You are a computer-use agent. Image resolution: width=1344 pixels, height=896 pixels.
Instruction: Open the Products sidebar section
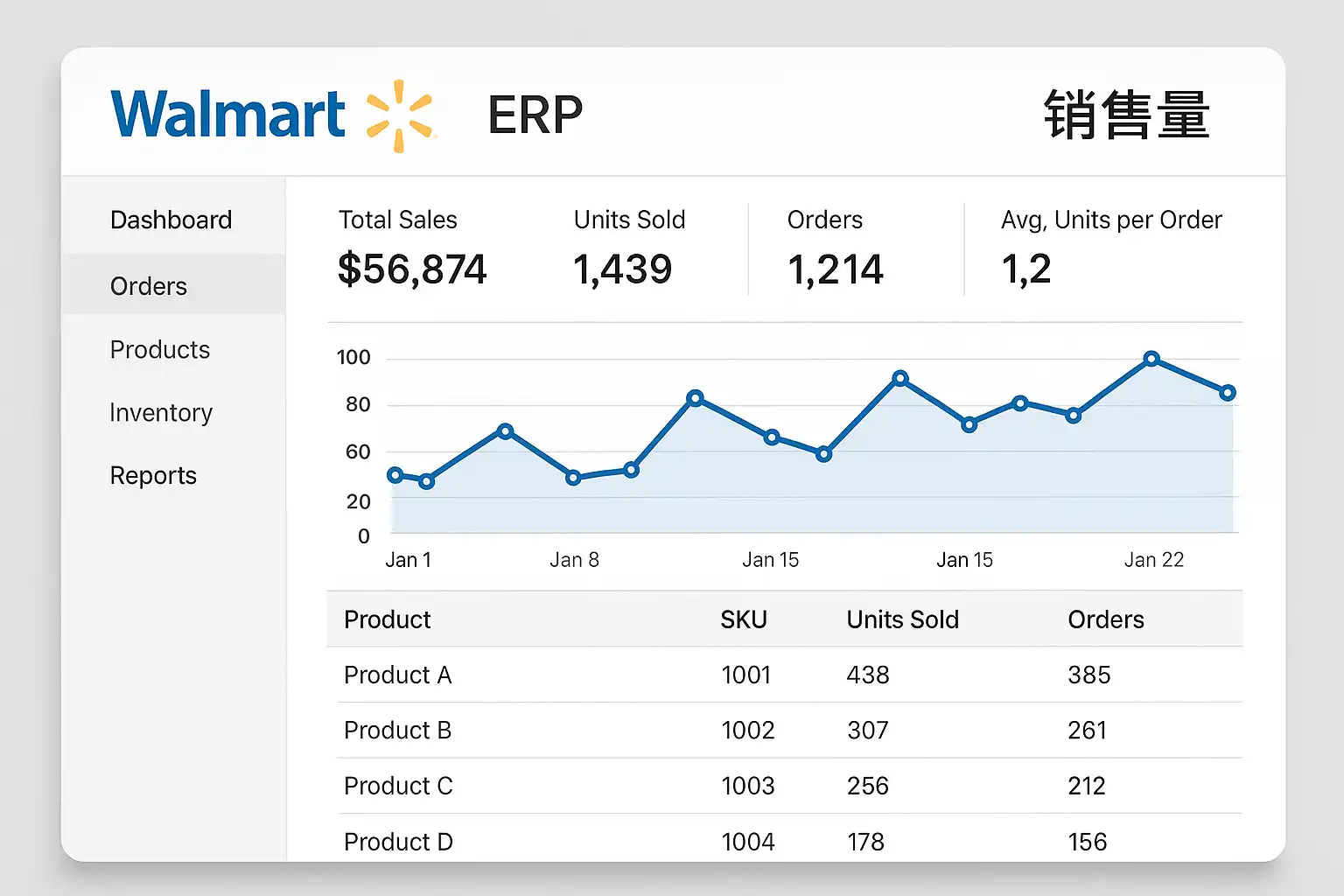coord(160,350)
